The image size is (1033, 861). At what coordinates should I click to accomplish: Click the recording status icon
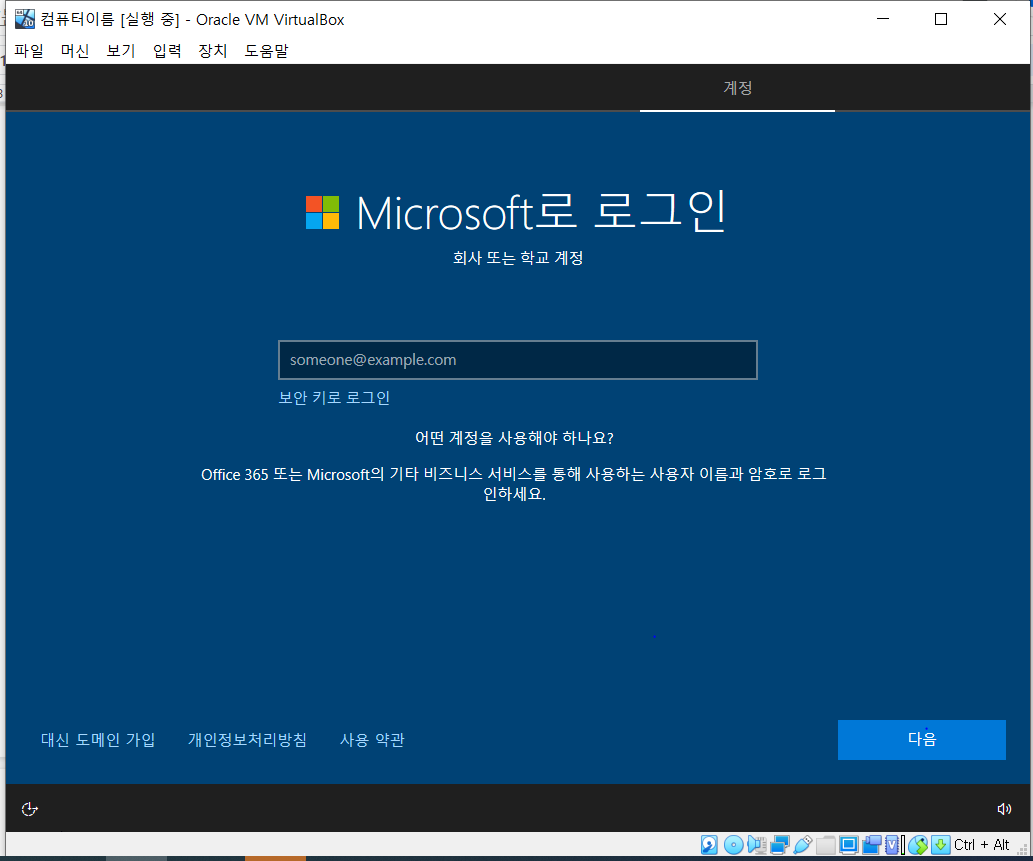pyautogui.click(x=872, y=845)
